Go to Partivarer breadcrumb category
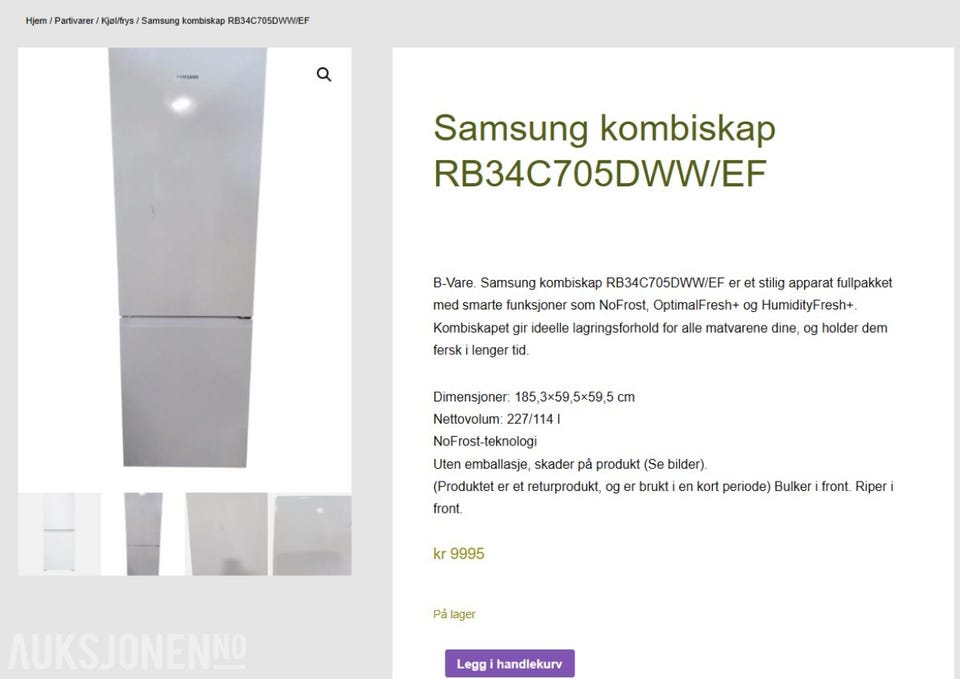Image resolution: width=960 pixels, height=679 pixels. click(x=74, y=21)
